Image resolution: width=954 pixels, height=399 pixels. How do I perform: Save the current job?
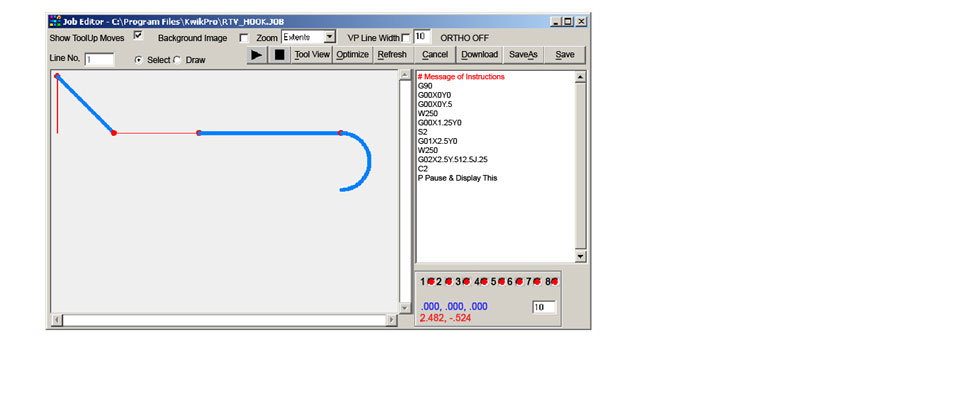(565, 55)
